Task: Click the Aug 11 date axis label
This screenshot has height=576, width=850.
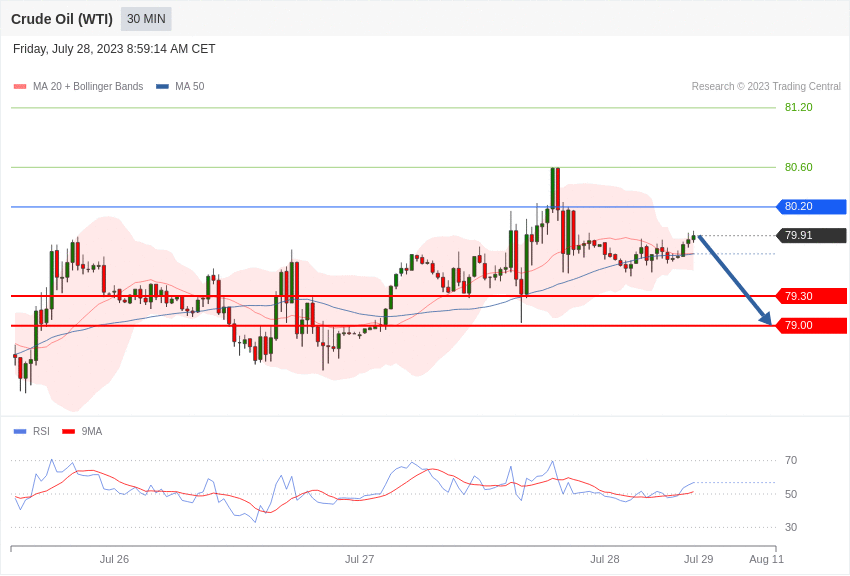Action: [x=767, y=559]
